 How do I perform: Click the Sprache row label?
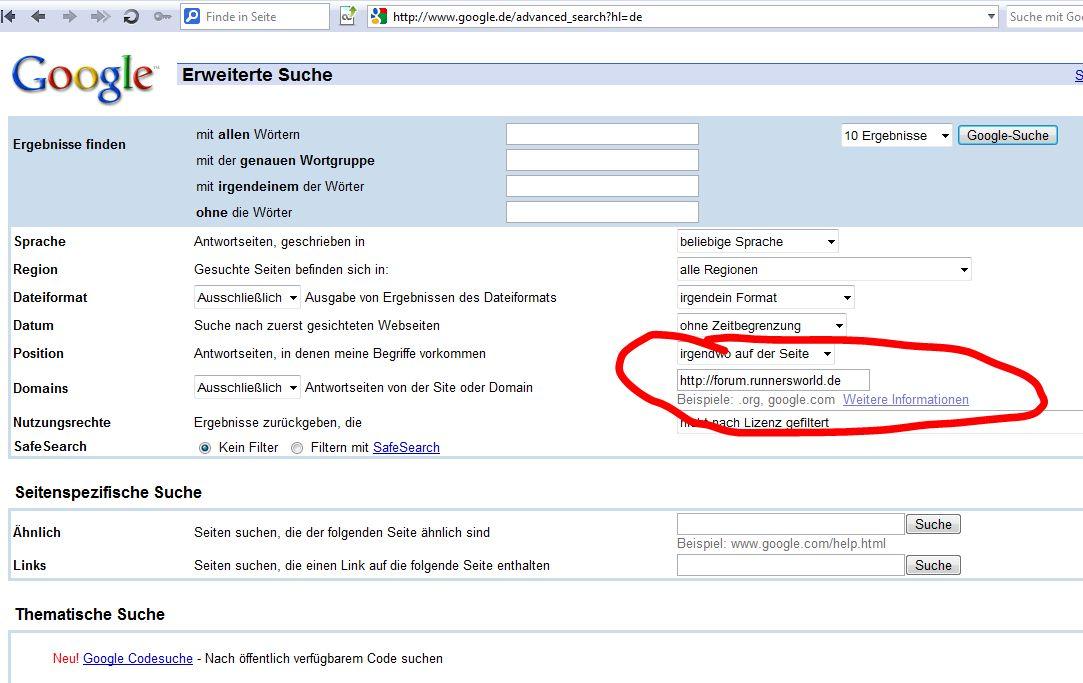click(39, 242)
